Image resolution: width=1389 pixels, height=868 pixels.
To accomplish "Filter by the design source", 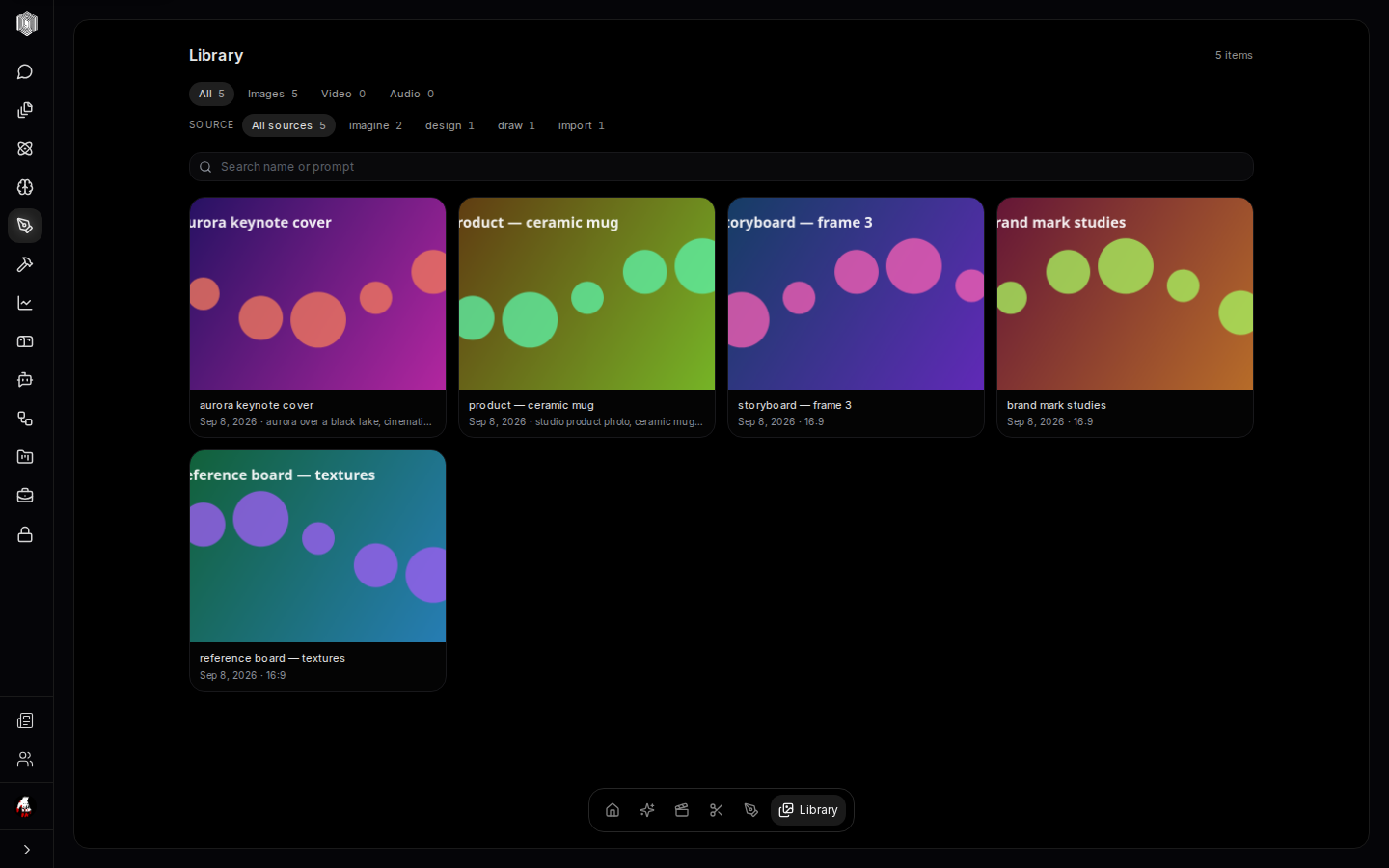I will pos(449,125).
